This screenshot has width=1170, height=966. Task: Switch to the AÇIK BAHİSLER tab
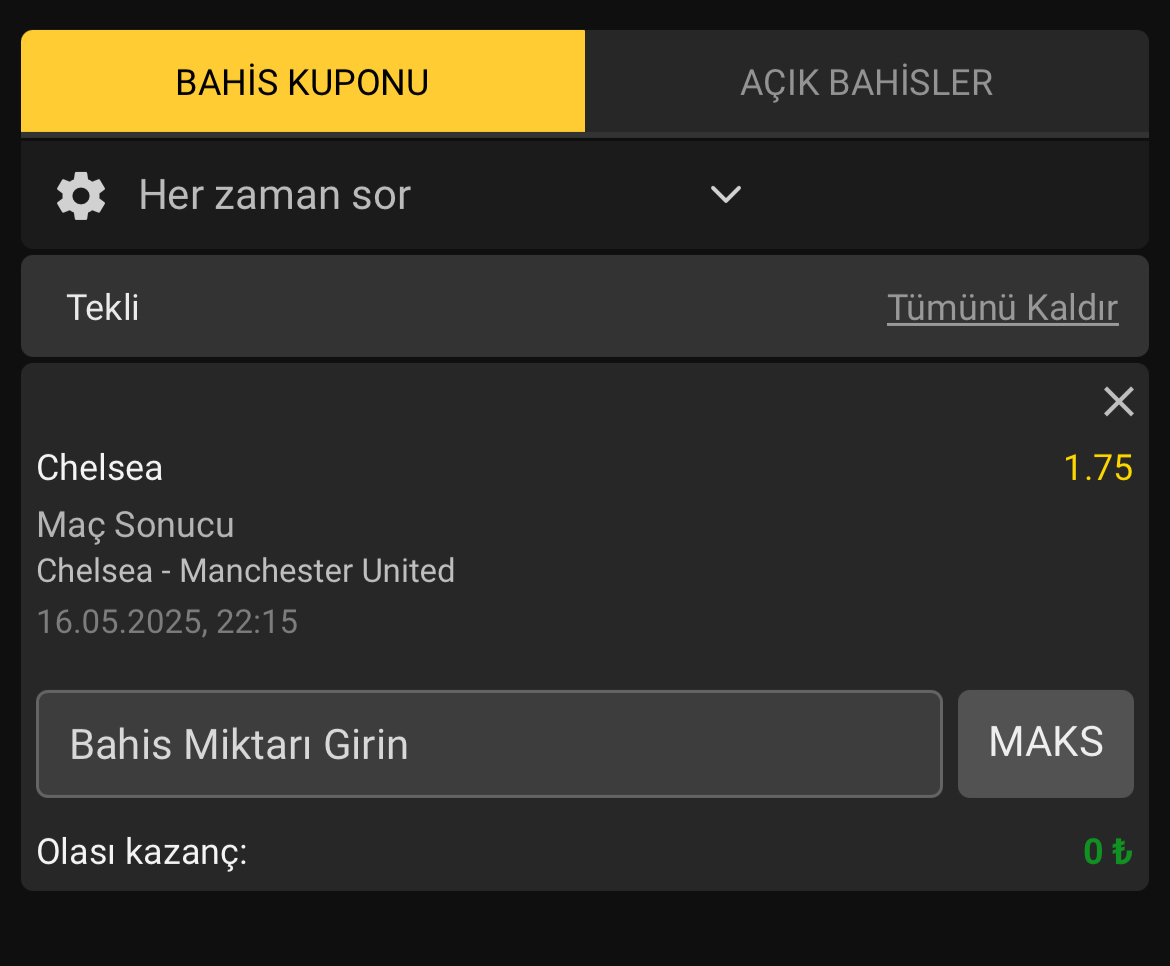pos(866,81)
